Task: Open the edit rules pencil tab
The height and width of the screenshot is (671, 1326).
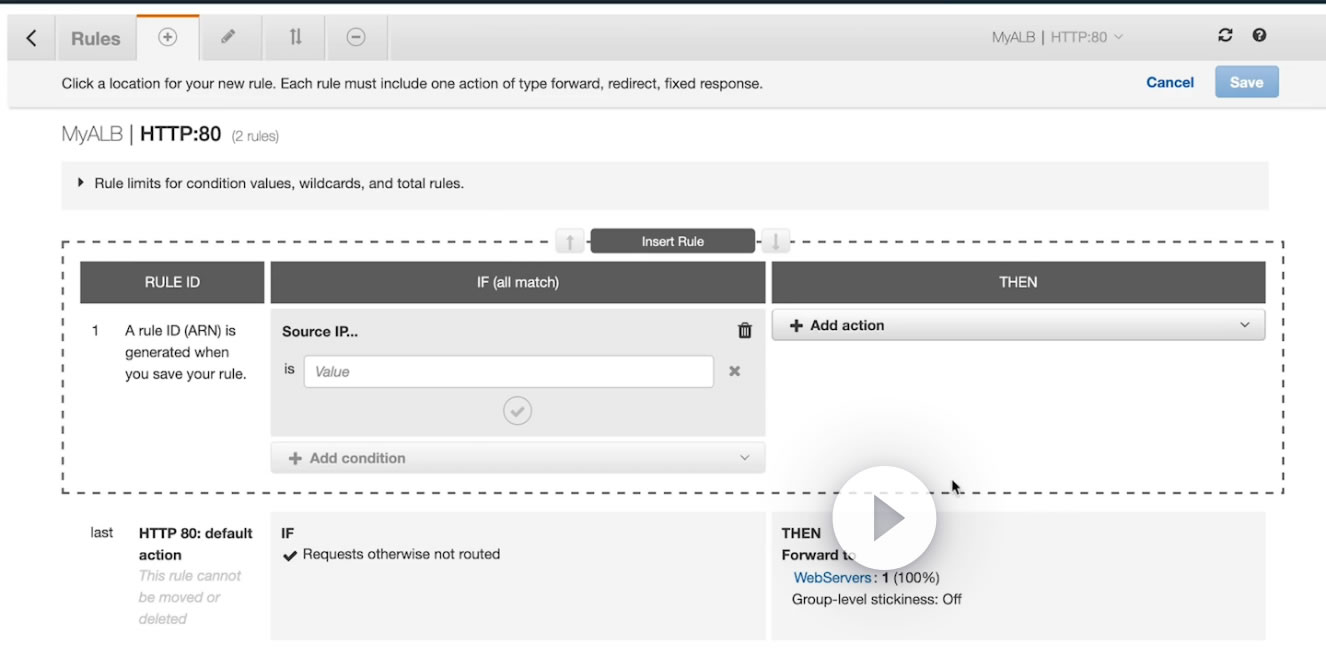Action: (x=228, y=37)
